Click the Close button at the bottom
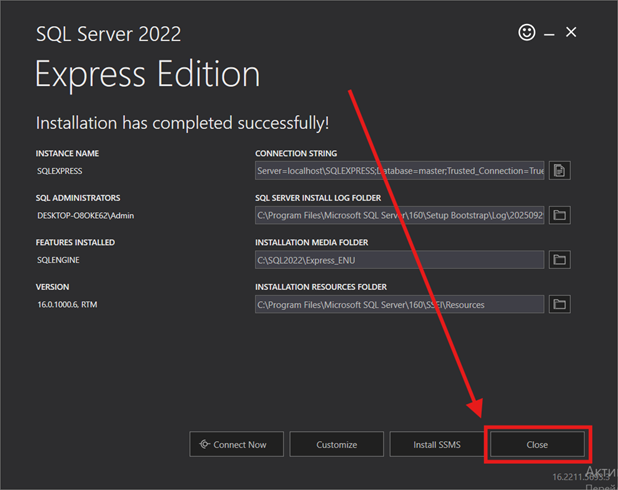 [537, 444]
